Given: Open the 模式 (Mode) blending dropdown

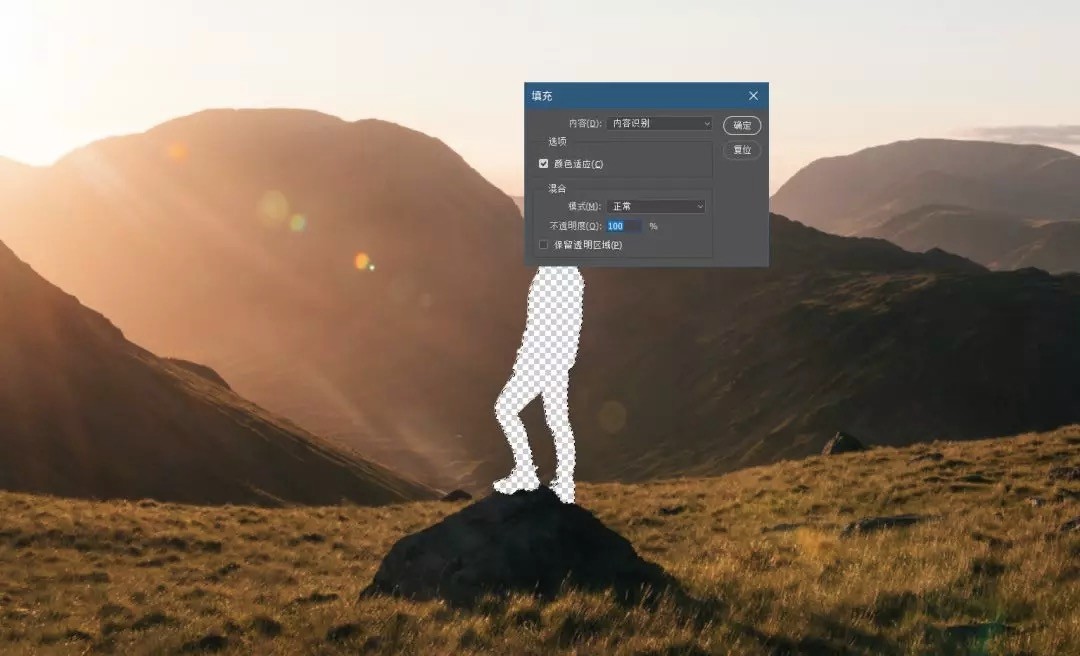Looking at the screenshot, I should coord(655,205).
